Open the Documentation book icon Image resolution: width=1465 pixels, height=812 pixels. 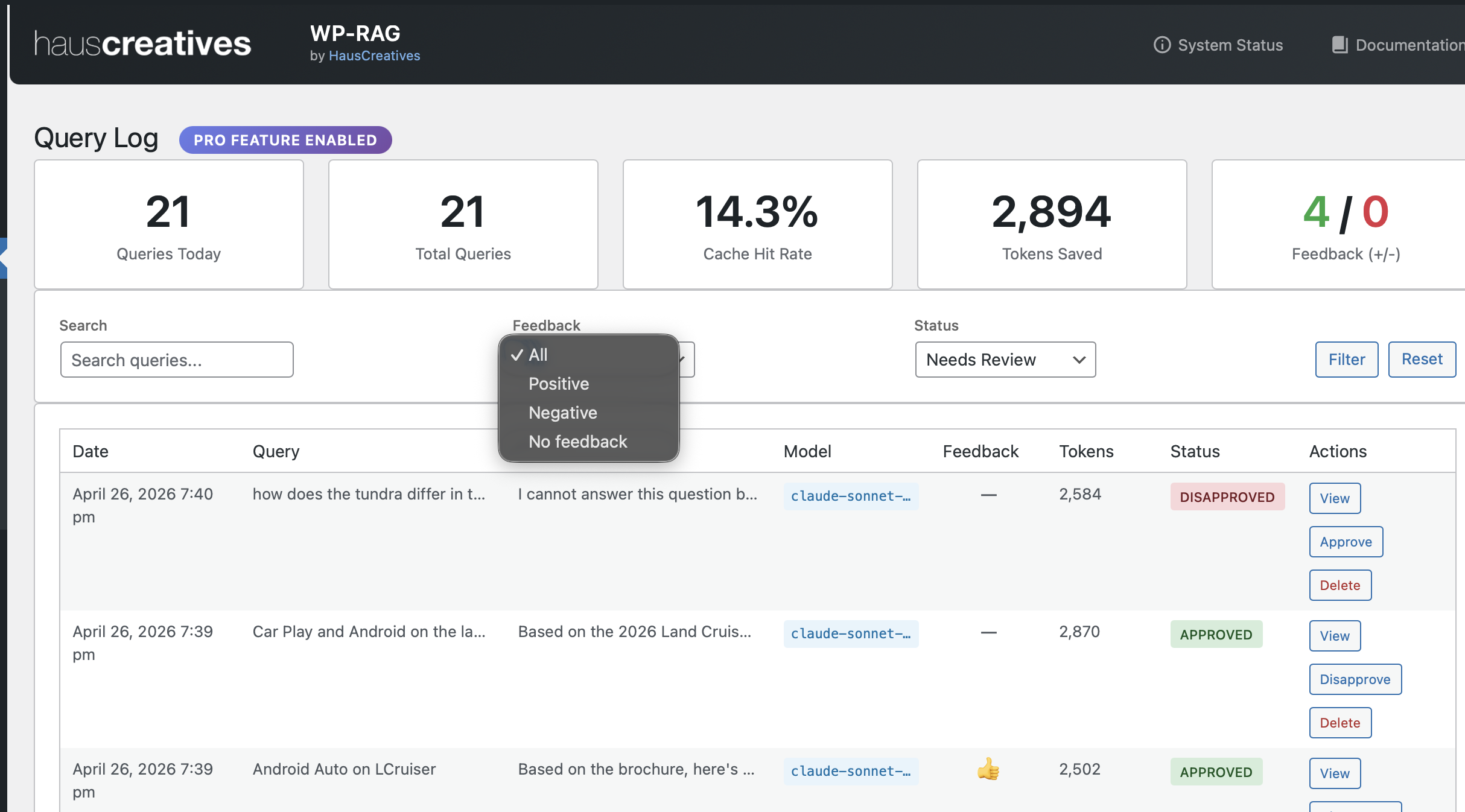(1339, 45)
